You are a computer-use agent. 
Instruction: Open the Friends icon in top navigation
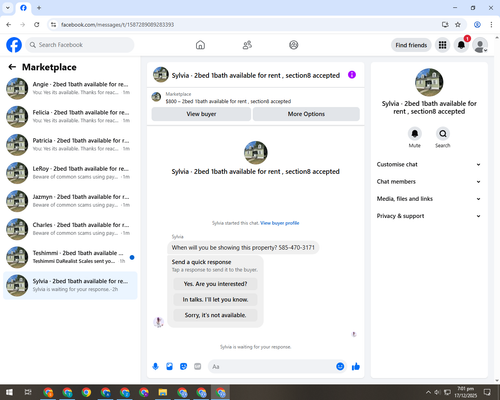(247, 45)
